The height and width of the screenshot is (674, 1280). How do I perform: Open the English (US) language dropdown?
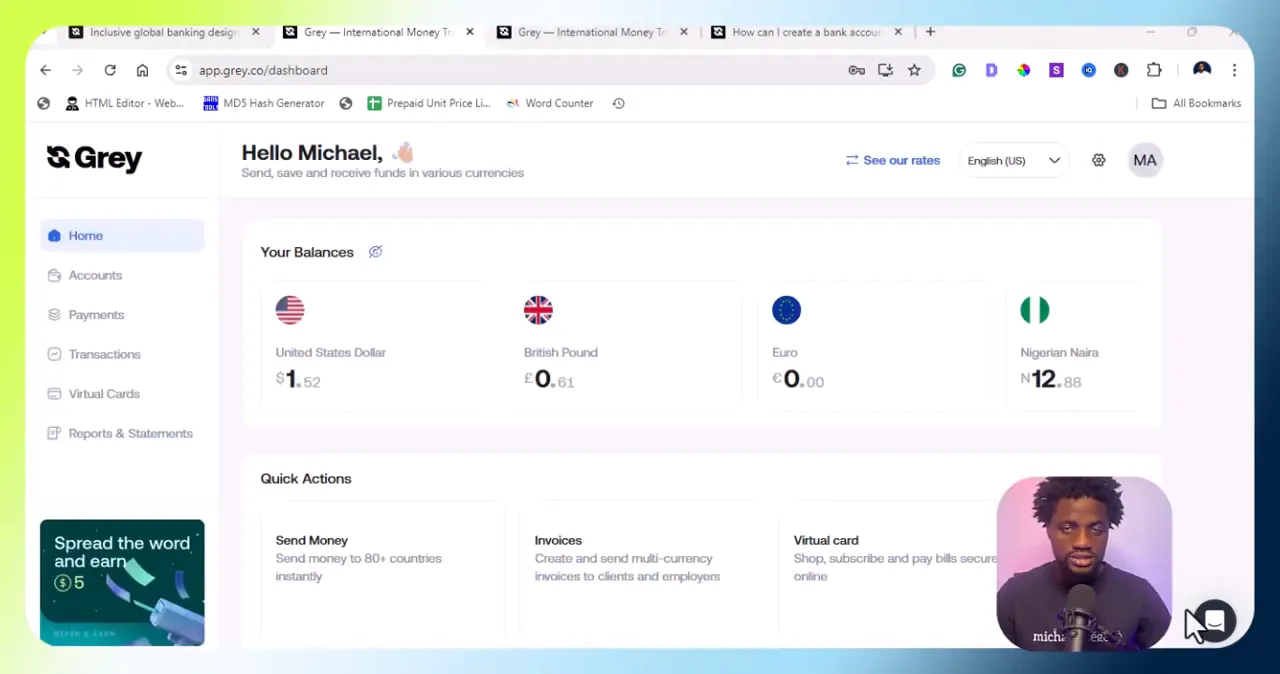pyautogui.click(x=1013, y=161)
